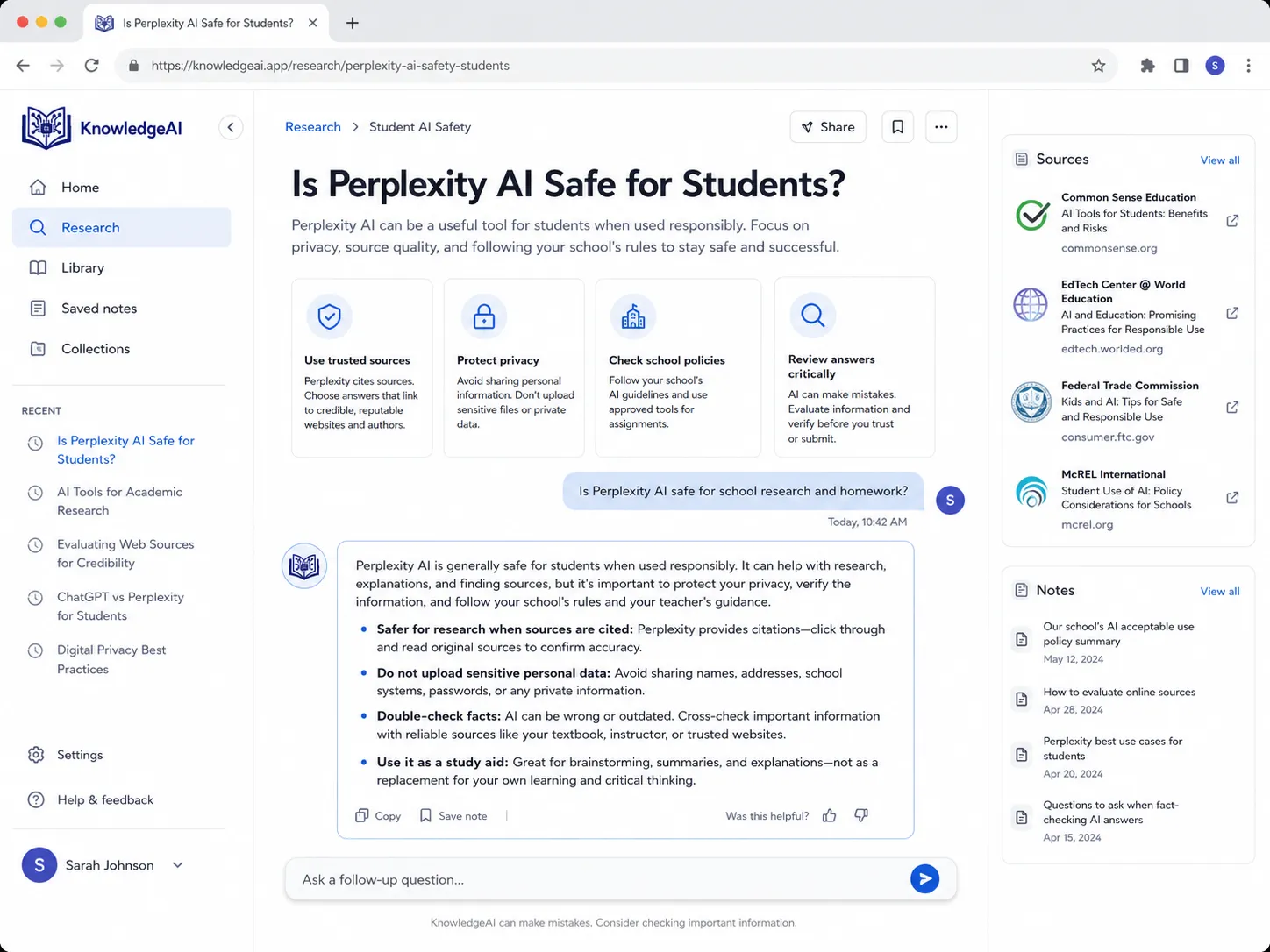Screen dimensions: 1270x952
Task: Mark the answer as helpful with thumbs up
Action: coord(830,815)
